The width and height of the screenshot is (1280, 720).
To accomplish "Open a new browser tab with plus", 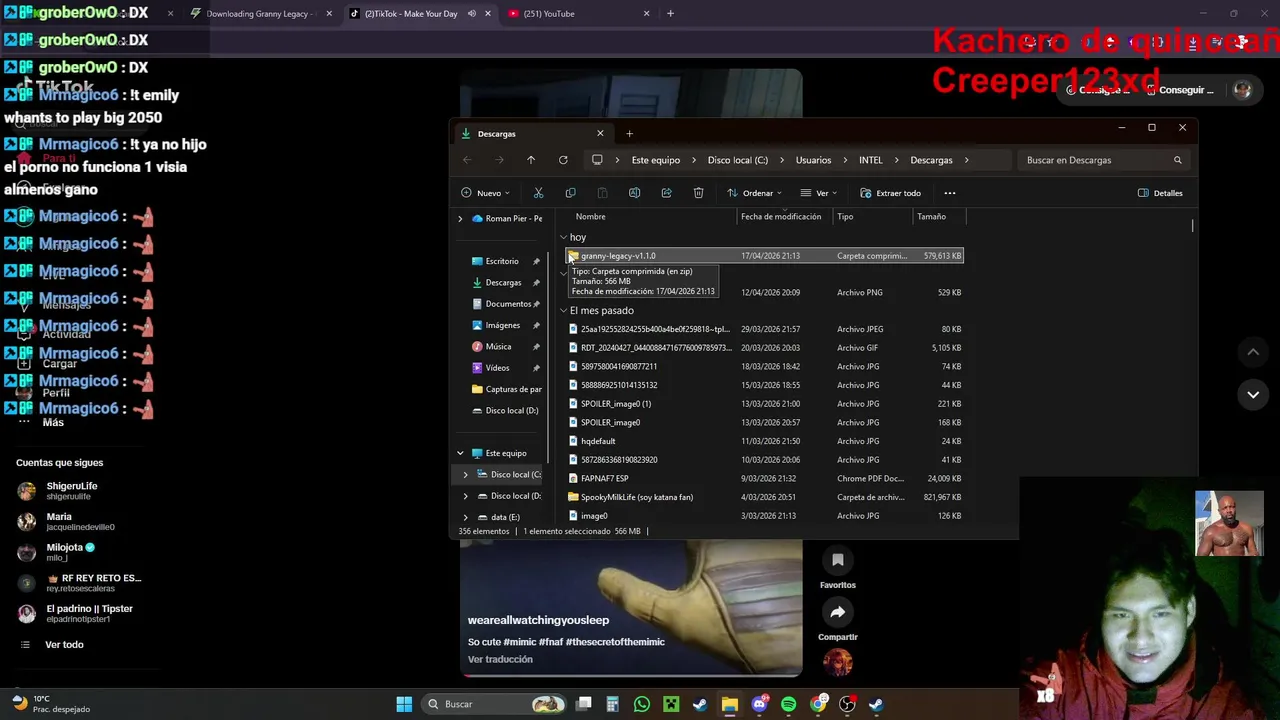I will pos(670,14).
